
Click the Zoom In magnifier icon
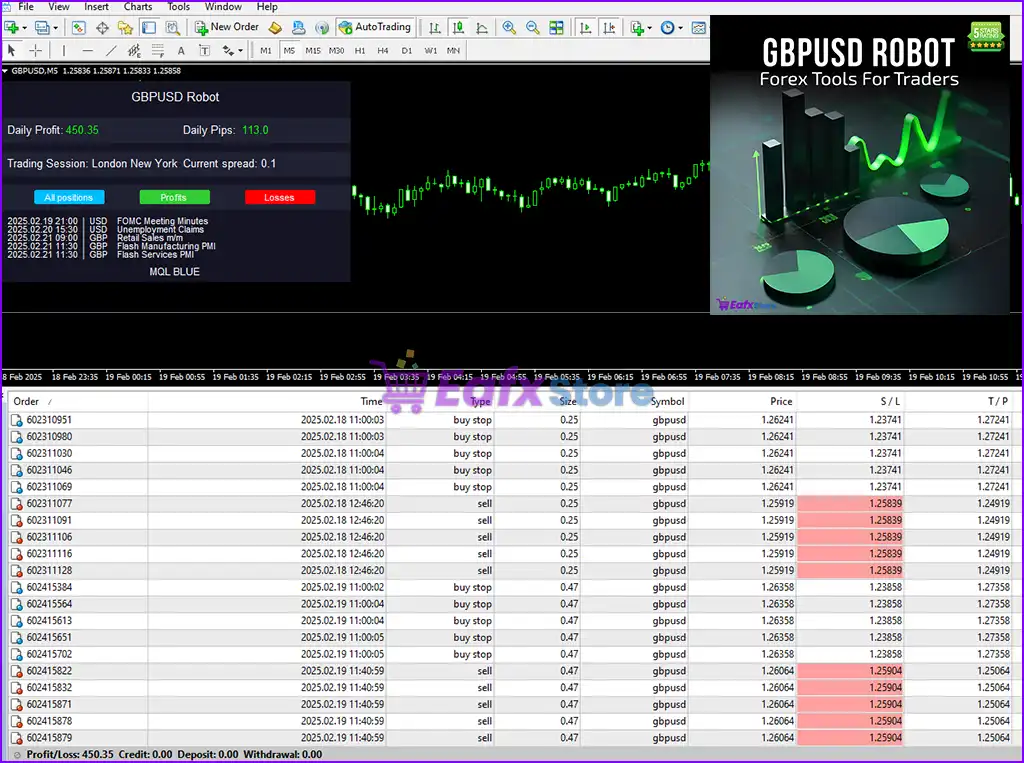coord(509,28)
